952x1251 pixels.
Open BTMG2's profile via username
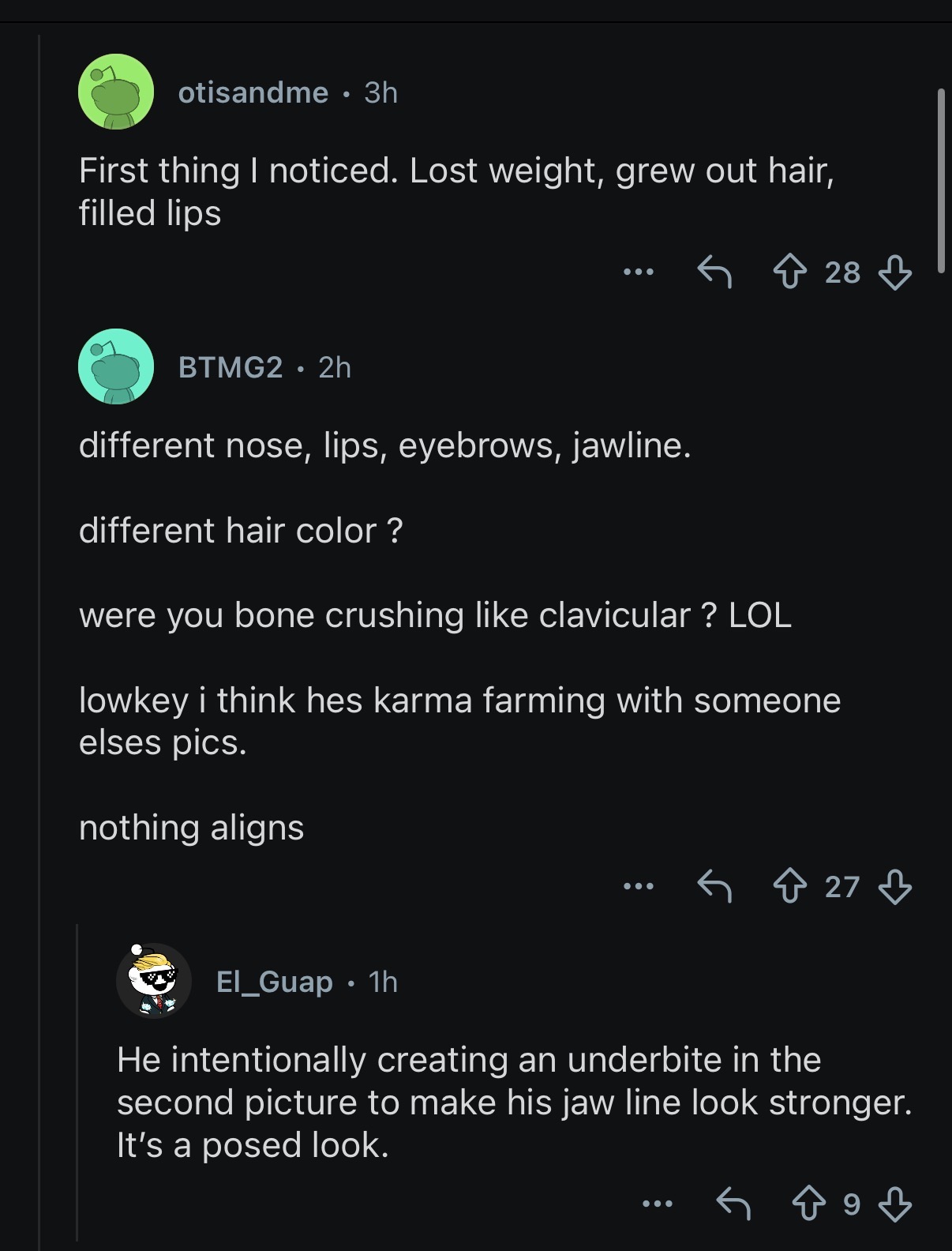(x=231, y=367)
